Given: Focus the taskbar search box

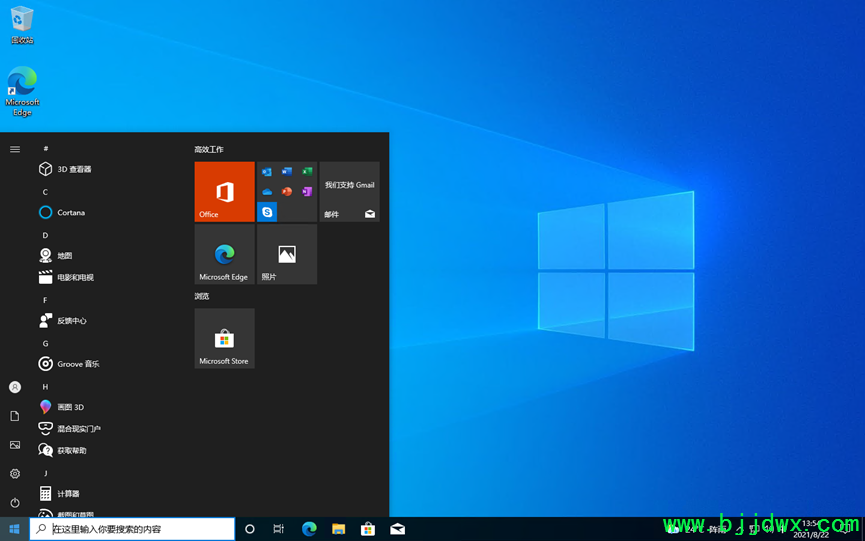Looking at the screenshot, I should pyautogui.click(x=132, y=529).
